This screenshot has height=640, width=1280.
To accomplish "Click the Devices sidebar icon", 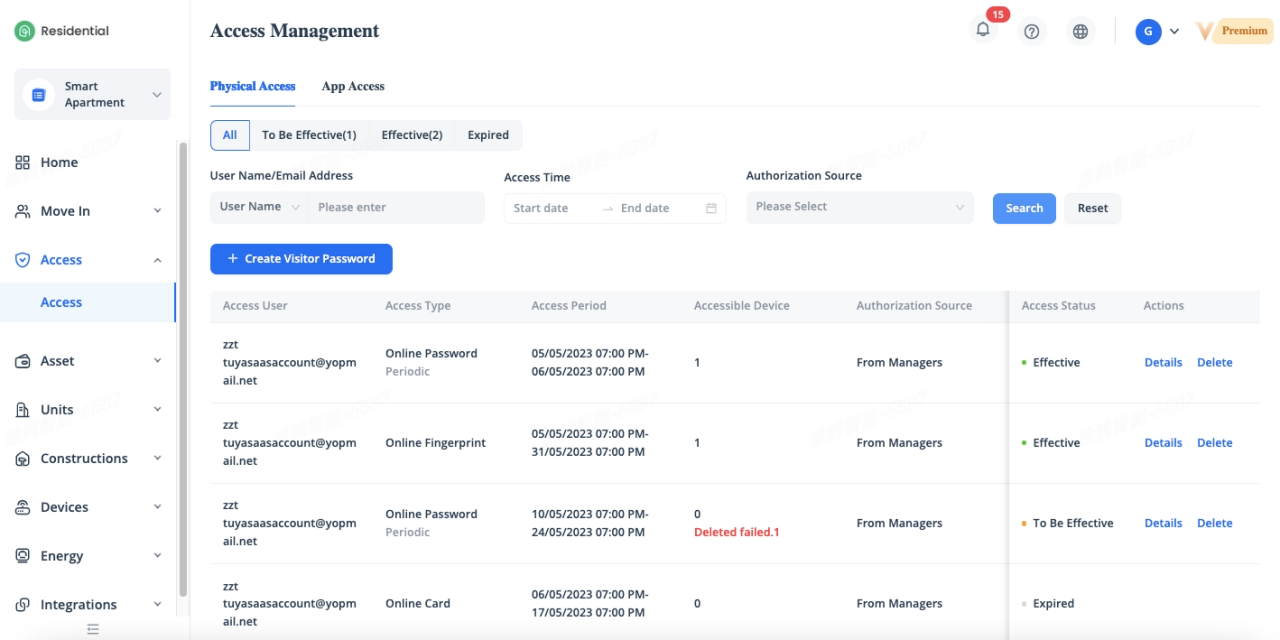I will (x=23, y=507).
